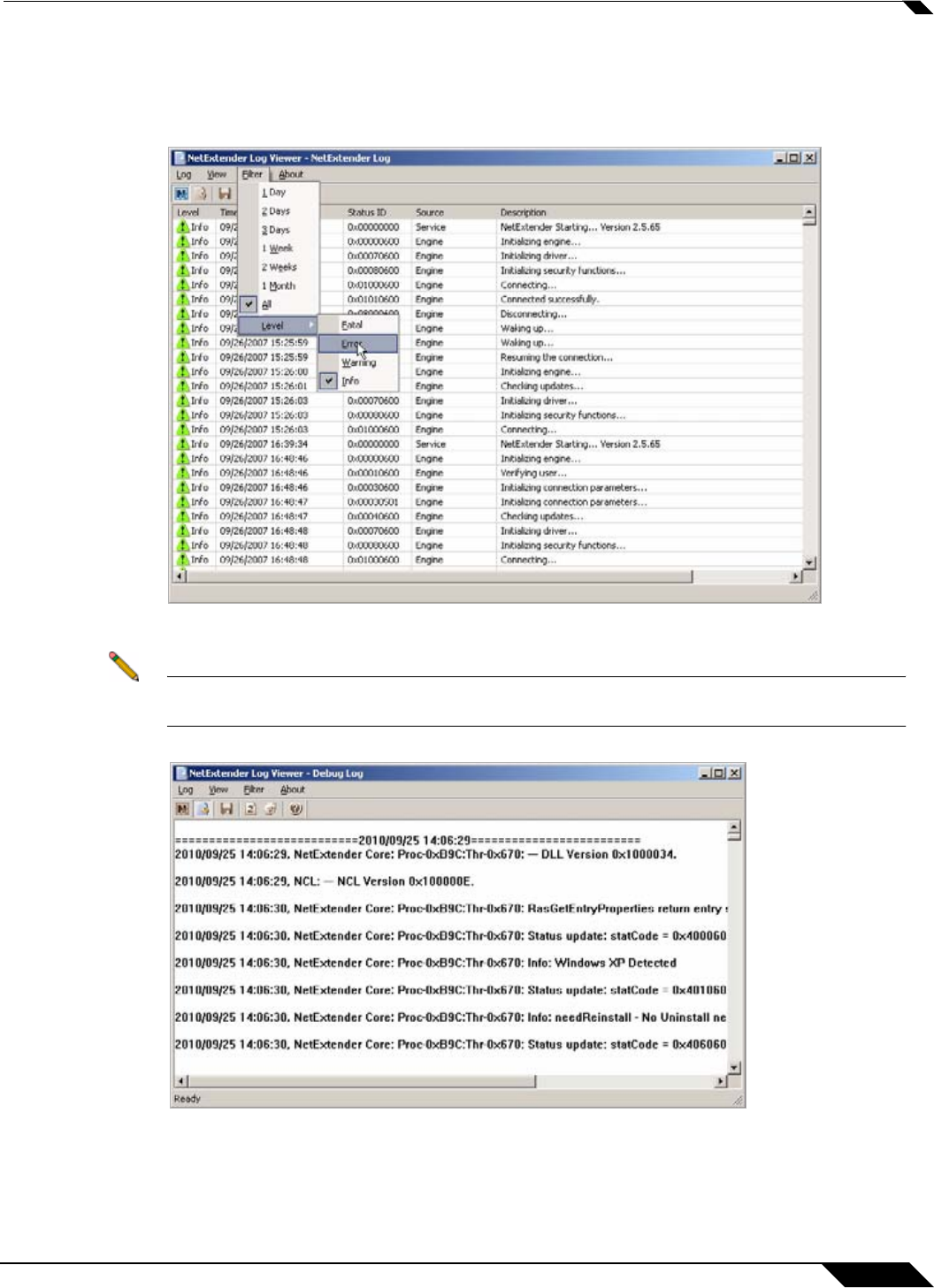Choose 3 Days filter option

point(278,230)
